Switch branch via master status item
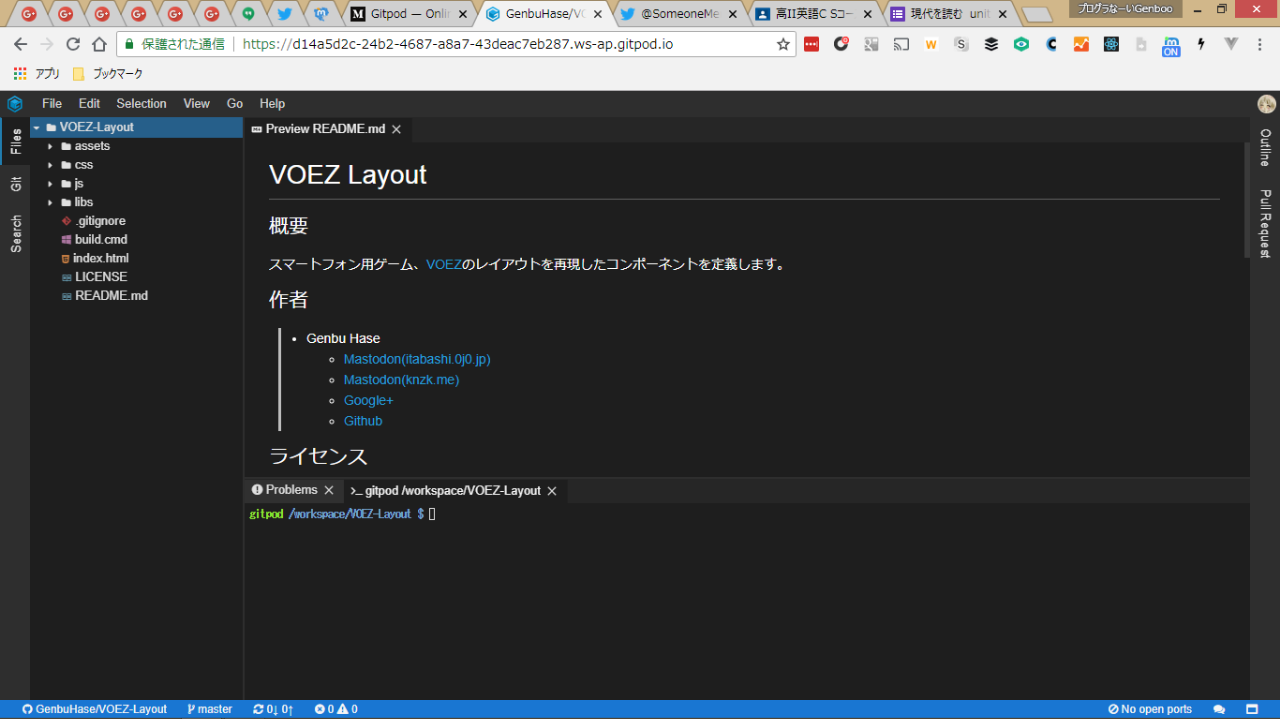 click(x=209, y=709)
